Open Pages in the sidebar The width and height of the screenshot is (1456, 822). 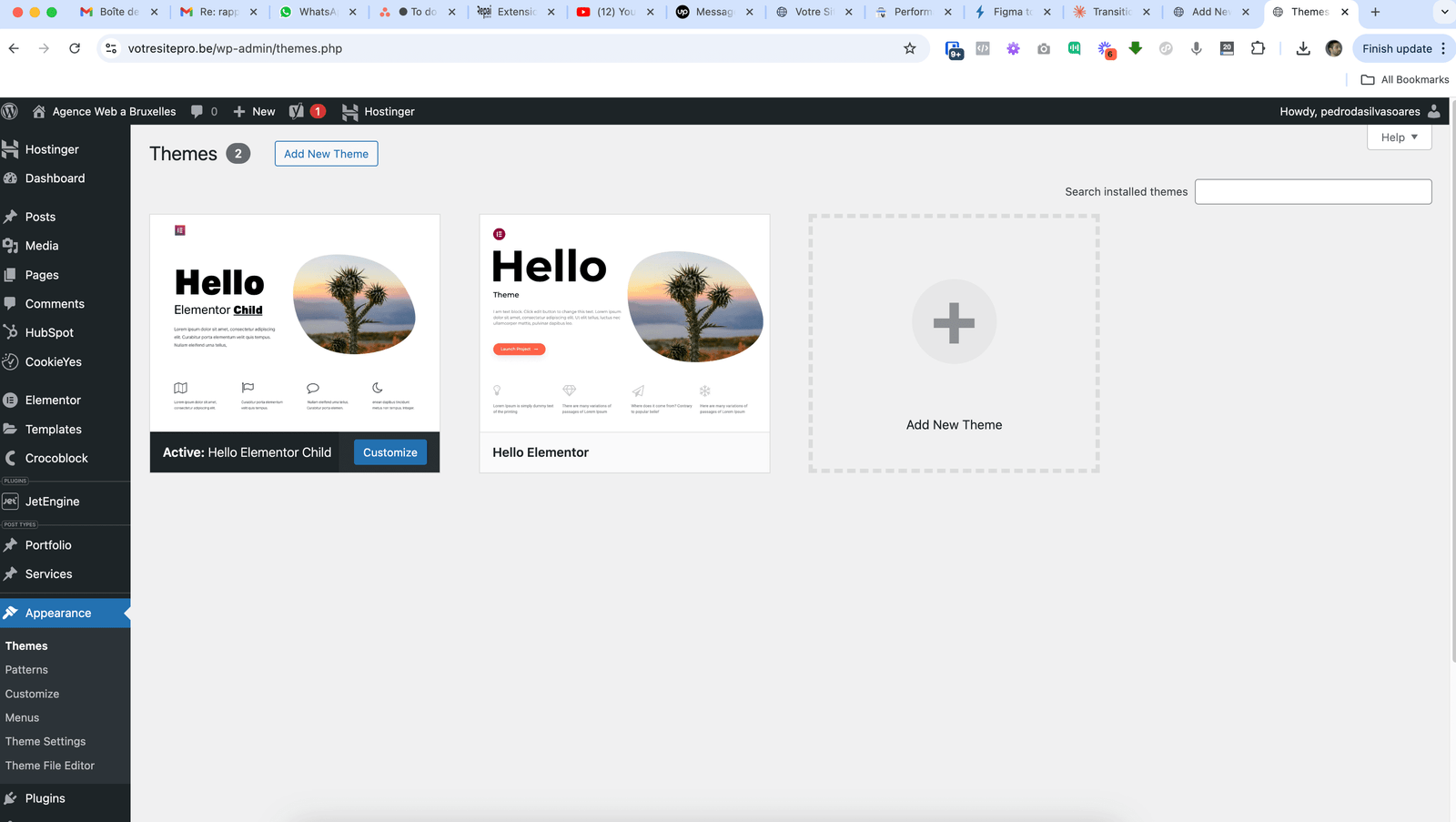click(x=65, y=275)
